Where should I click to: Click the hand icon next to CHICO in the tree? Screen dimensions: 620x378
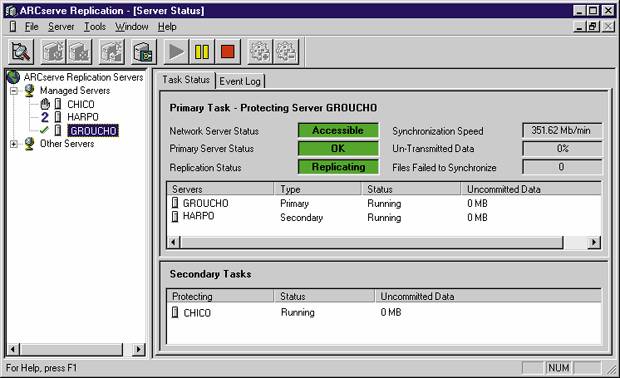(x=45, y=104)
